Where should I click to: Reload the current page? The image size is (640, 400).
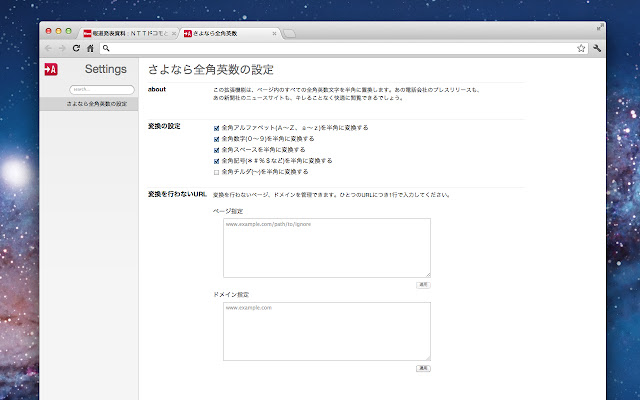point(76,48)
